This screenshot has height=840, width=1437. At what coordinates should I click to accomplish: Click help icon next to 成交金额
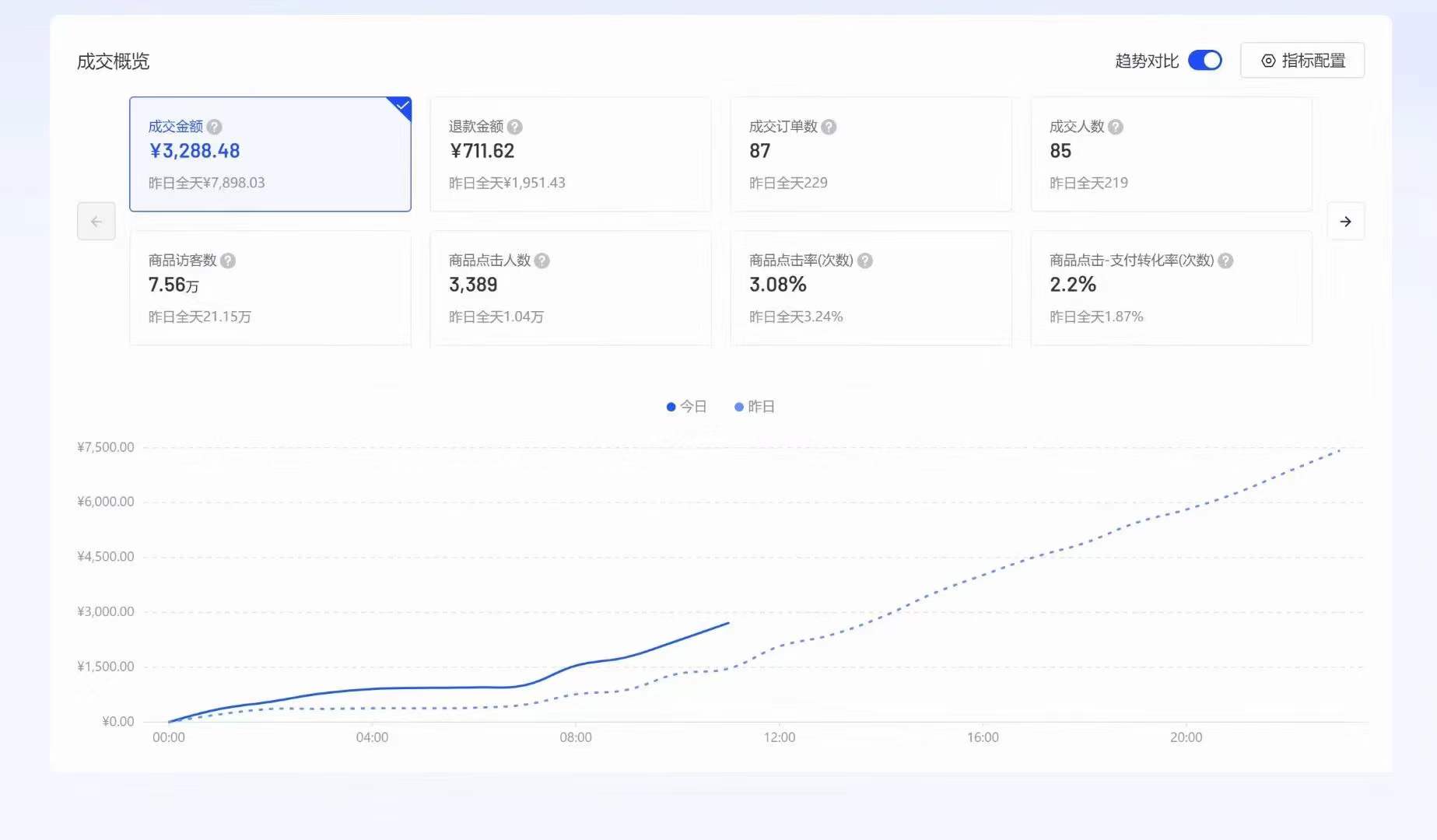point(215,127)
